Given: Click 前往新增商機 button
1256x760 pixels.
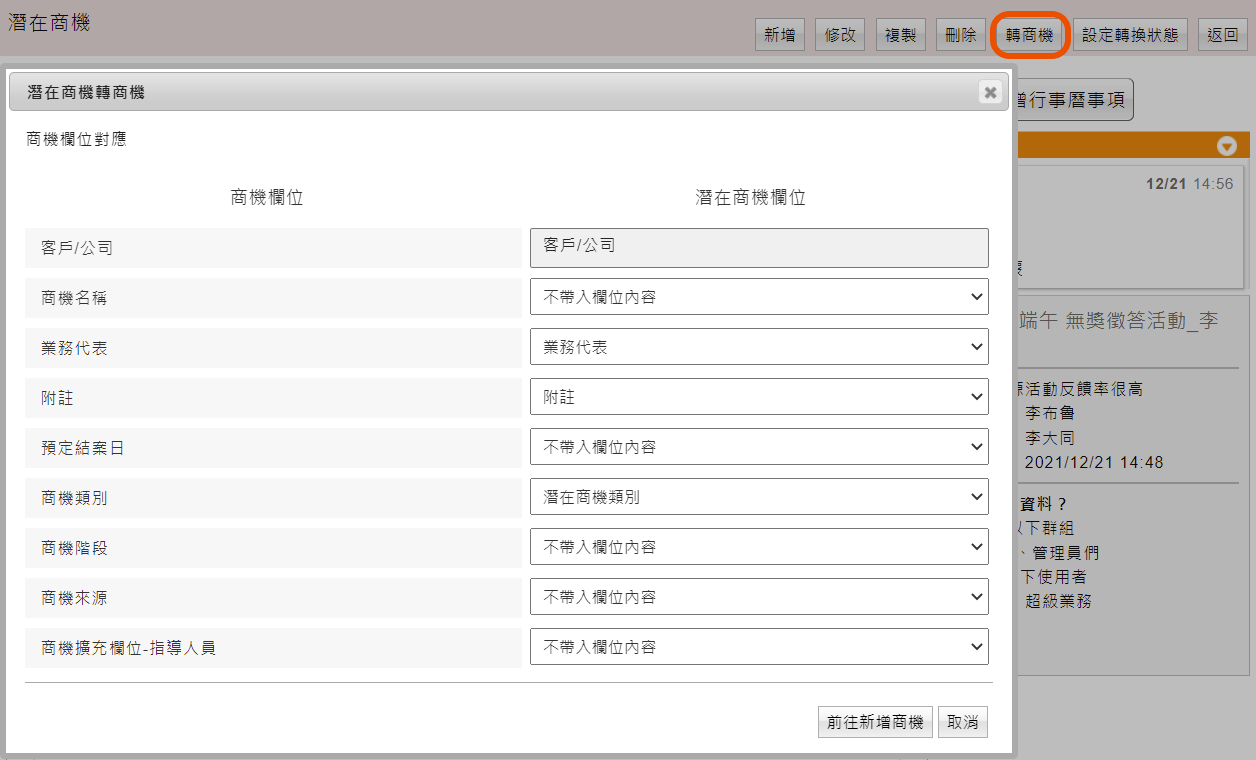Looking at the screenshot, I should (x=875, y=722).
